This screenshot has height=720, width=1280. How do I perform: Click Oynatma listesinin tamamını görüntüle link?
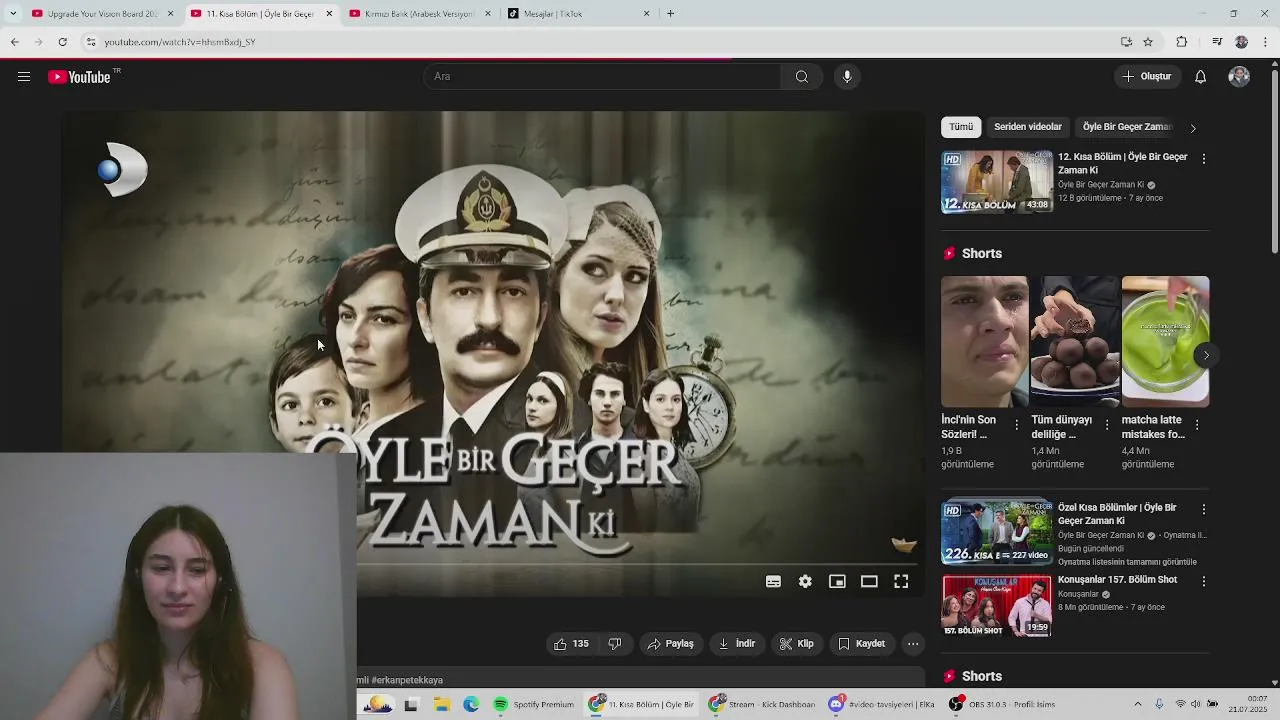[1127, 562]
